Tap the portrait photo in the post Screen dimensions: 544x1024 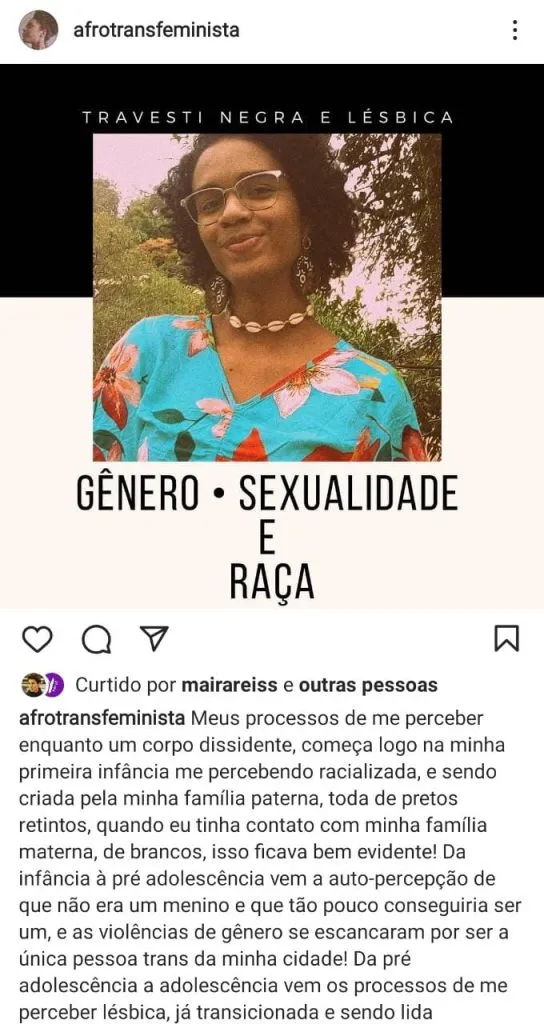tap(266, 297)
